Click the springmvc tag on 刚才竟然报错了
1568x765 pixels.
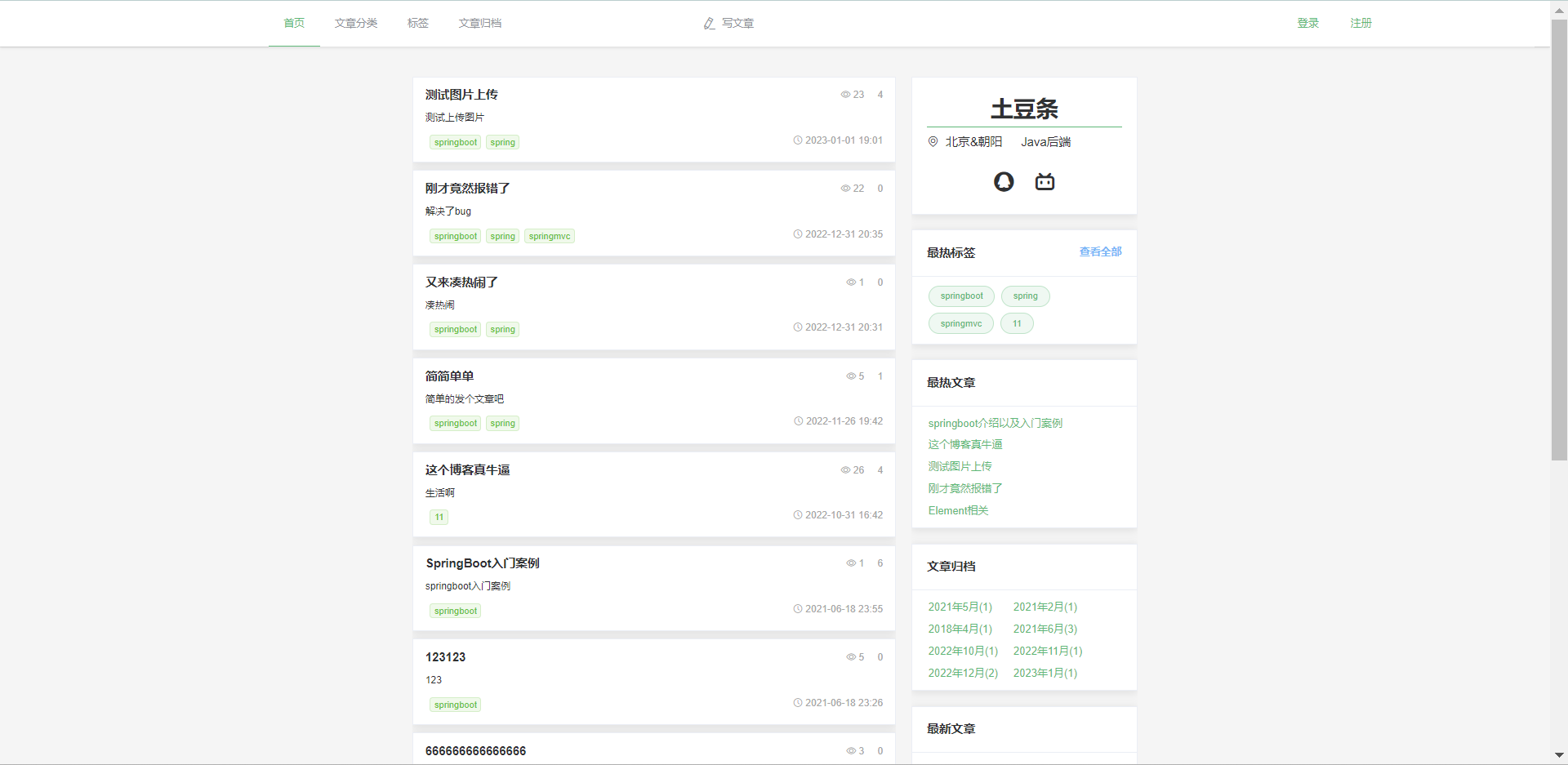[550, 236]
